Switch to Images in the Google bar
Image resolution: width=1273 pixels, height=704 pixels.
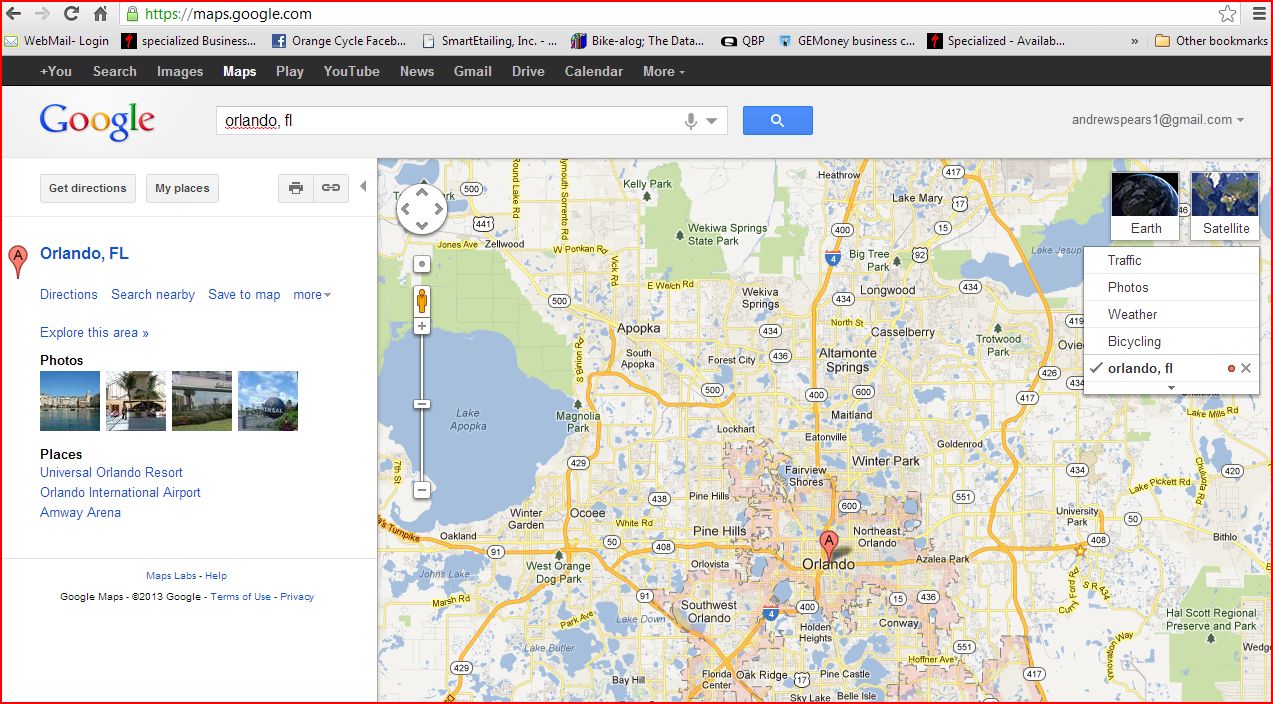179,71
